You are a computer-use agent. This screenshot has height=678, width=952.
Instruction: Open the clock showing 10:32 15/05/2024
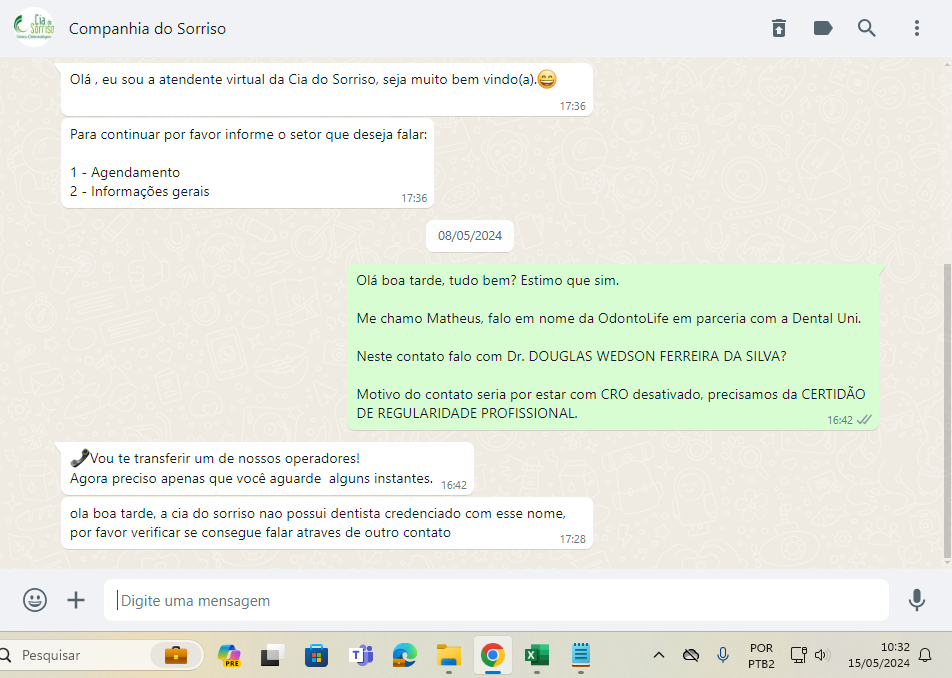tap(879, 655)
